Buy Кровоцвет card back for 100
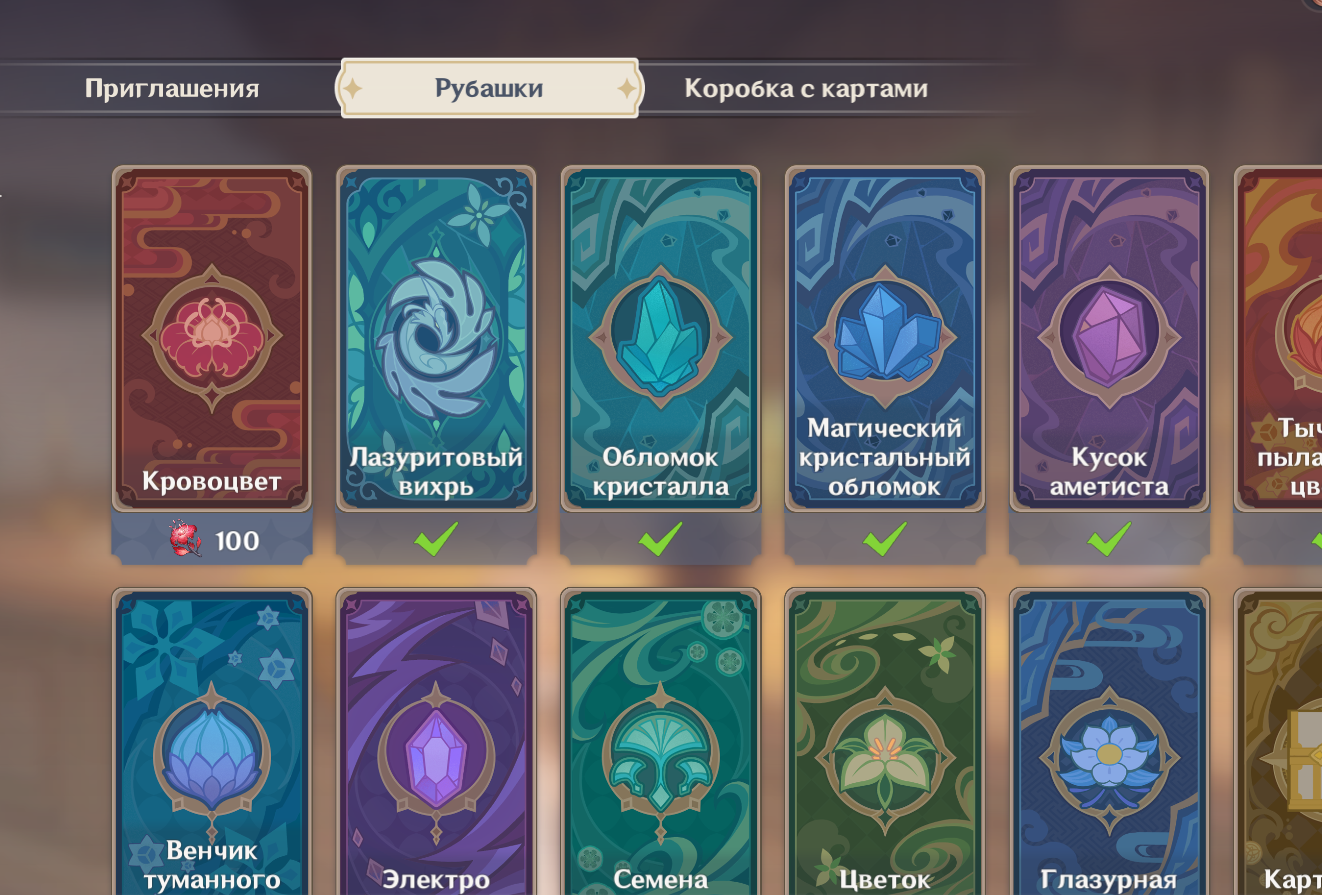Image resolution: width=1322 pixels, height=895 pixels. (x=212, y=541)
